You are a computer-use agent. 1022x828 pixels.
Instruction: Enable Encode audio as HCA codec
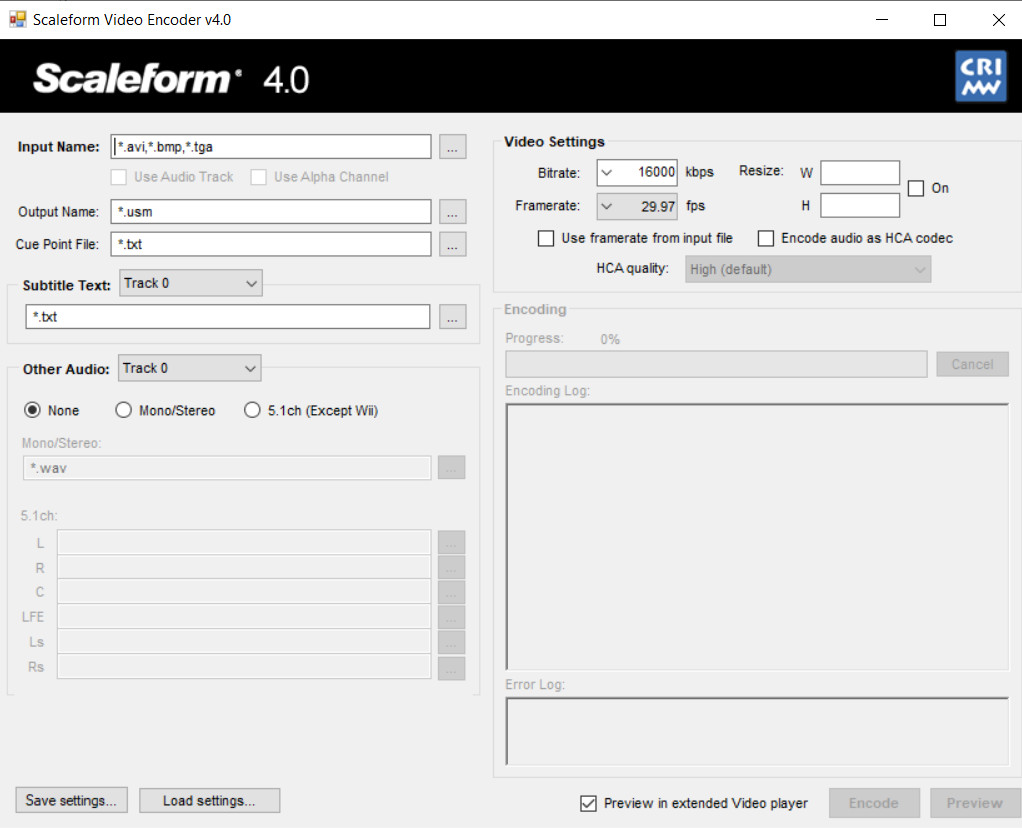point(766,239)
